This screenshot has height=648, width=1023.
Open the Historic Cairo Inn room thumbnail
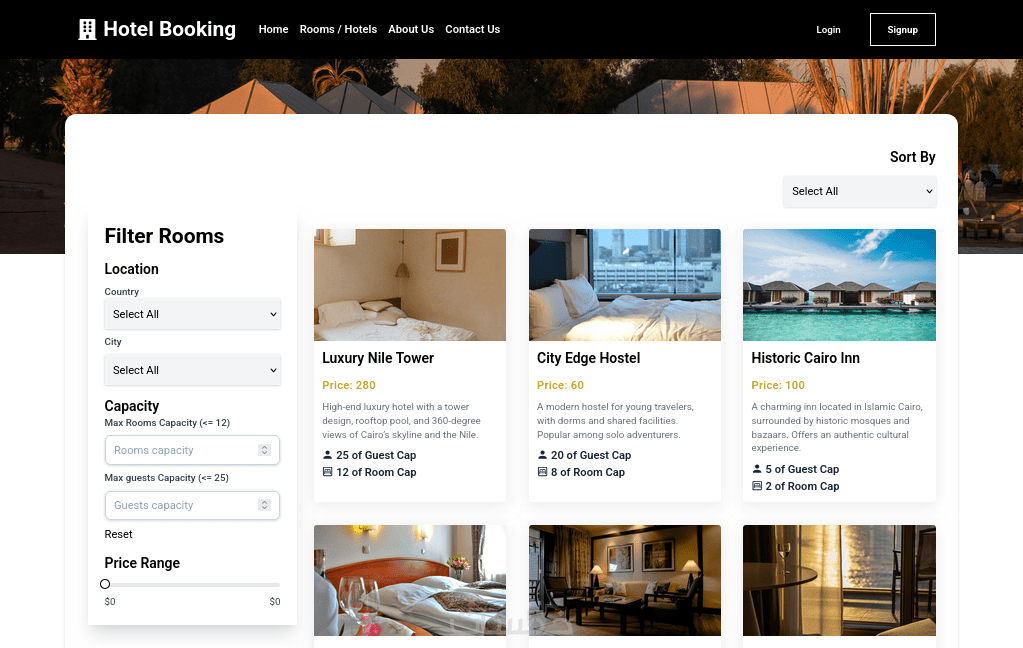(839, 285)
